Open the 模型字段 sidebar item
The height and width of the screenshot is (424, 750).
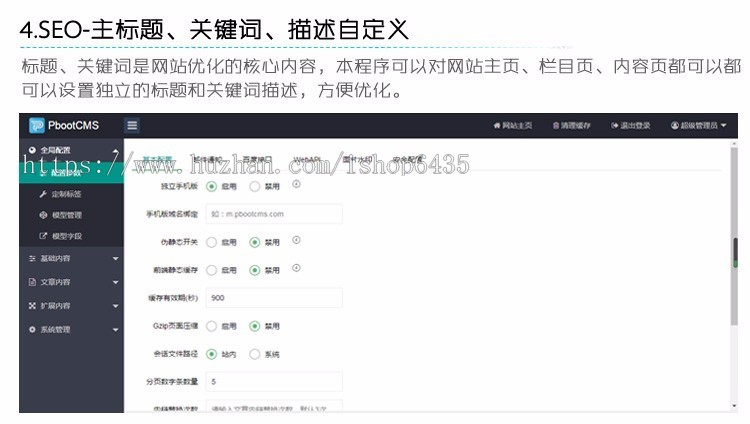(x=71, y=236)
